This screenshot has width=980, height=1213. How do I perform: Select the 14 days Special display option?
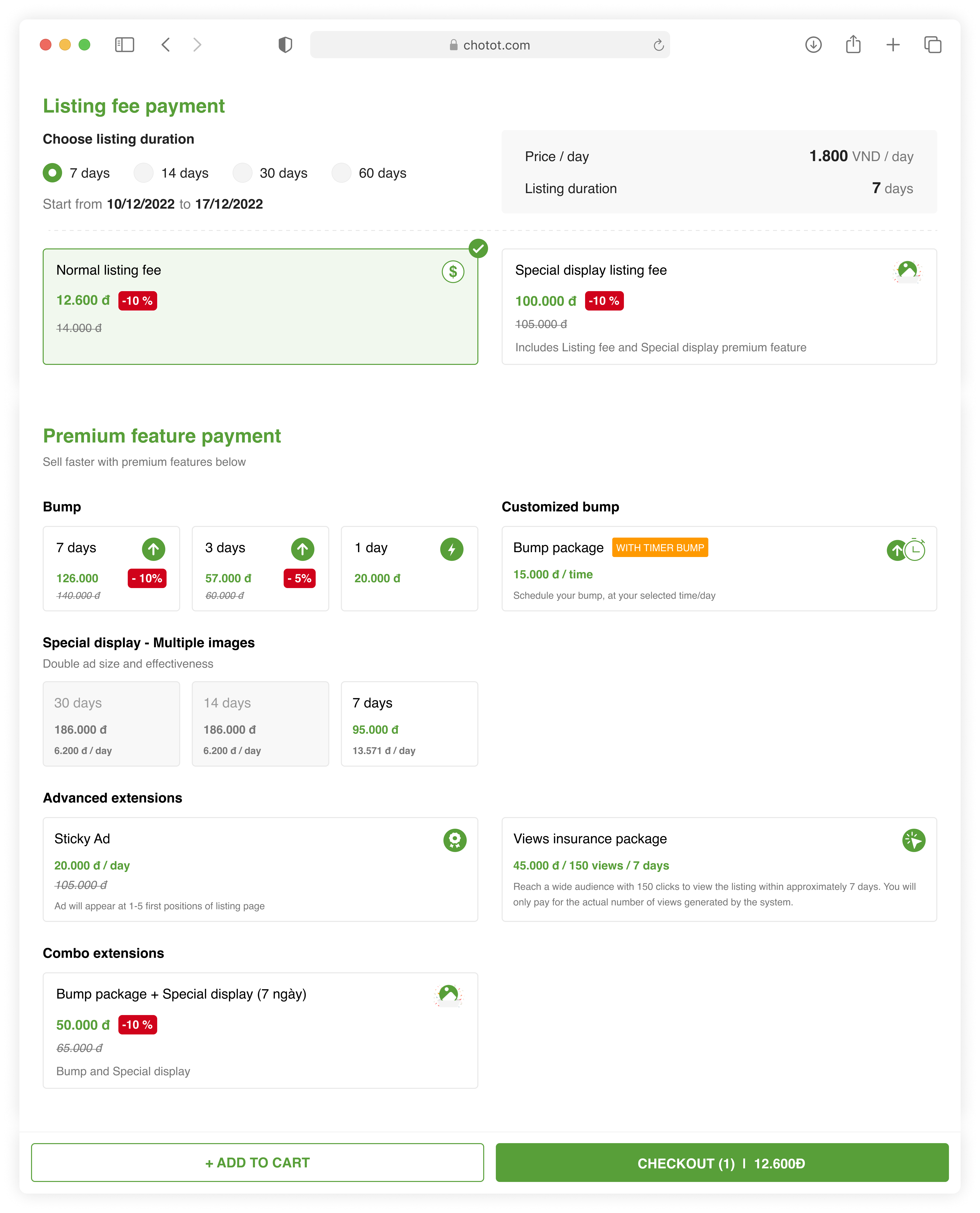point(260,724)
